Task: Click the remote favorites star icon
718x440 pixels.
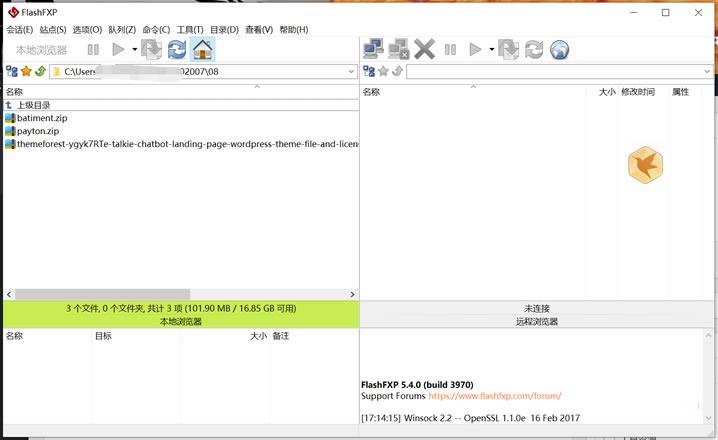Action: point(383,71)
